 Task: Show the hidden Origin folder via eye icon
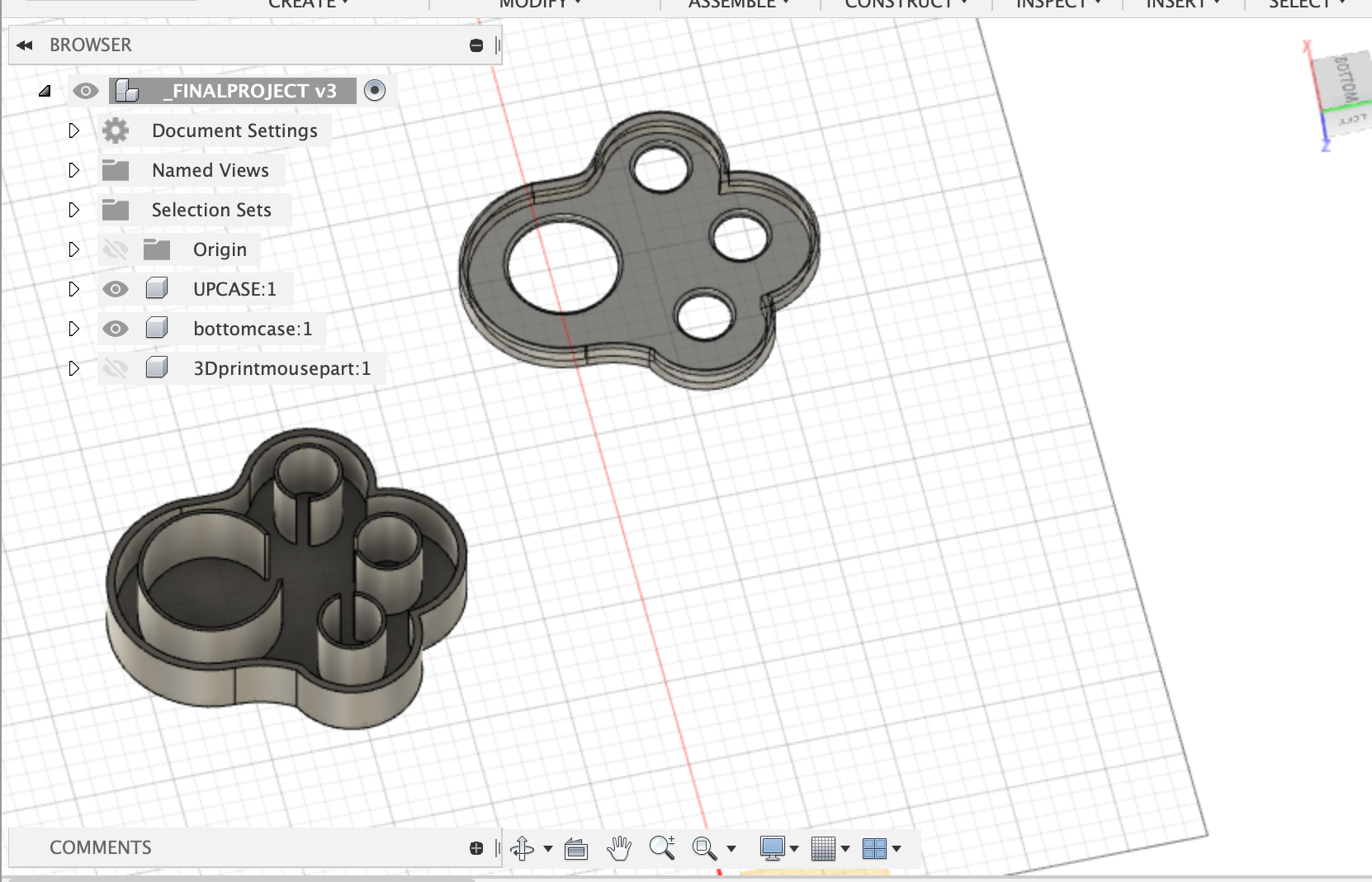coord(116,249)
